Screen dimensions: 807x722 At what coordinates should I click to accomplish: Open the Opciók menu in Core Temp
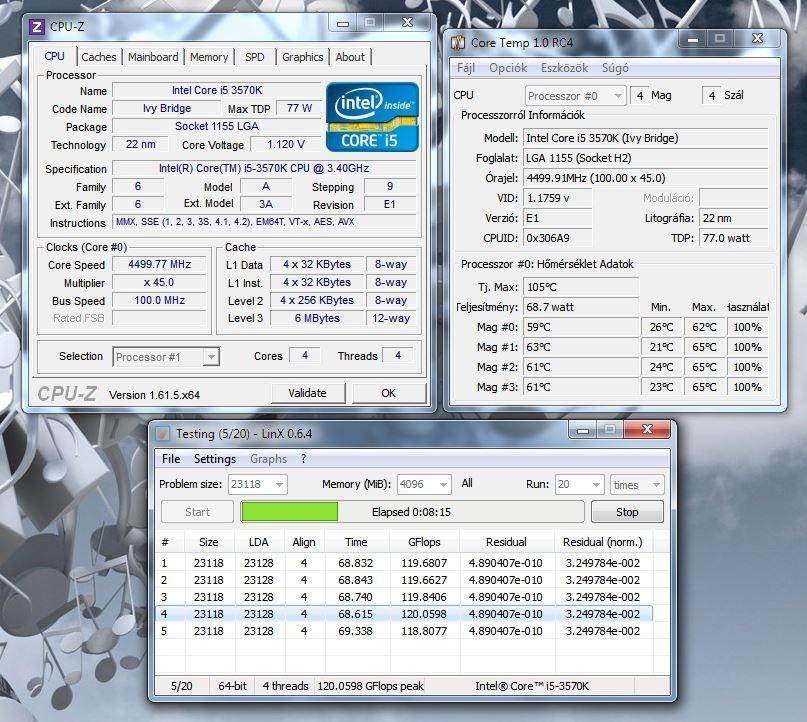(508, 68)
